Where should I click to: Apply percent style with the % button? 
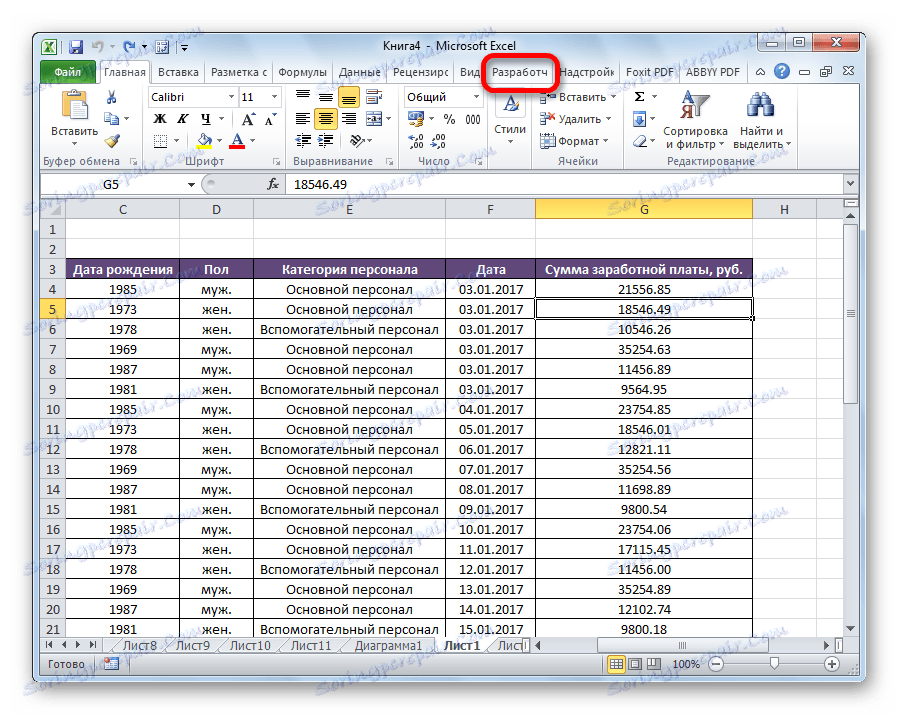click(450, 119)
